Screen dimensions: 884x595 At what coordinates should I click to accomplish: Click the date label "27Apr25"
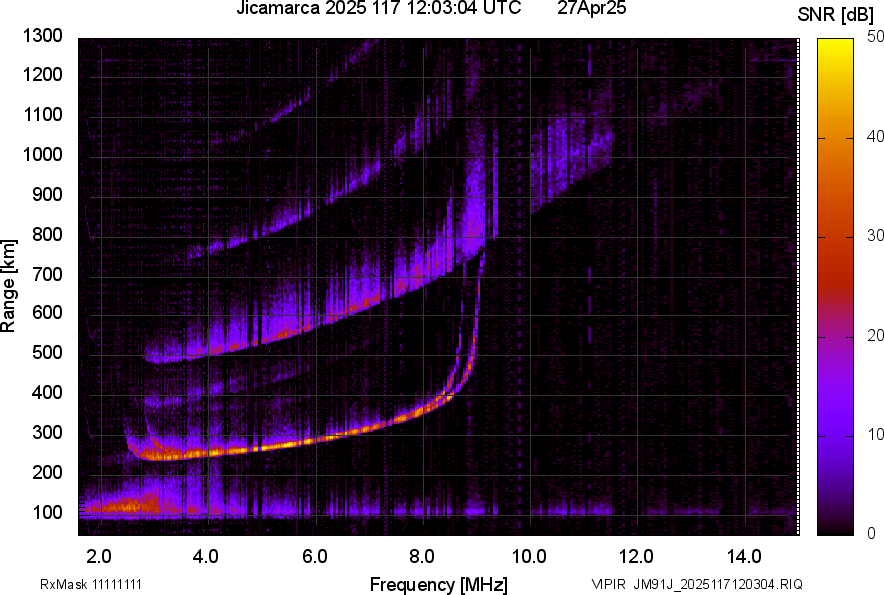click(x=591, y=8)
